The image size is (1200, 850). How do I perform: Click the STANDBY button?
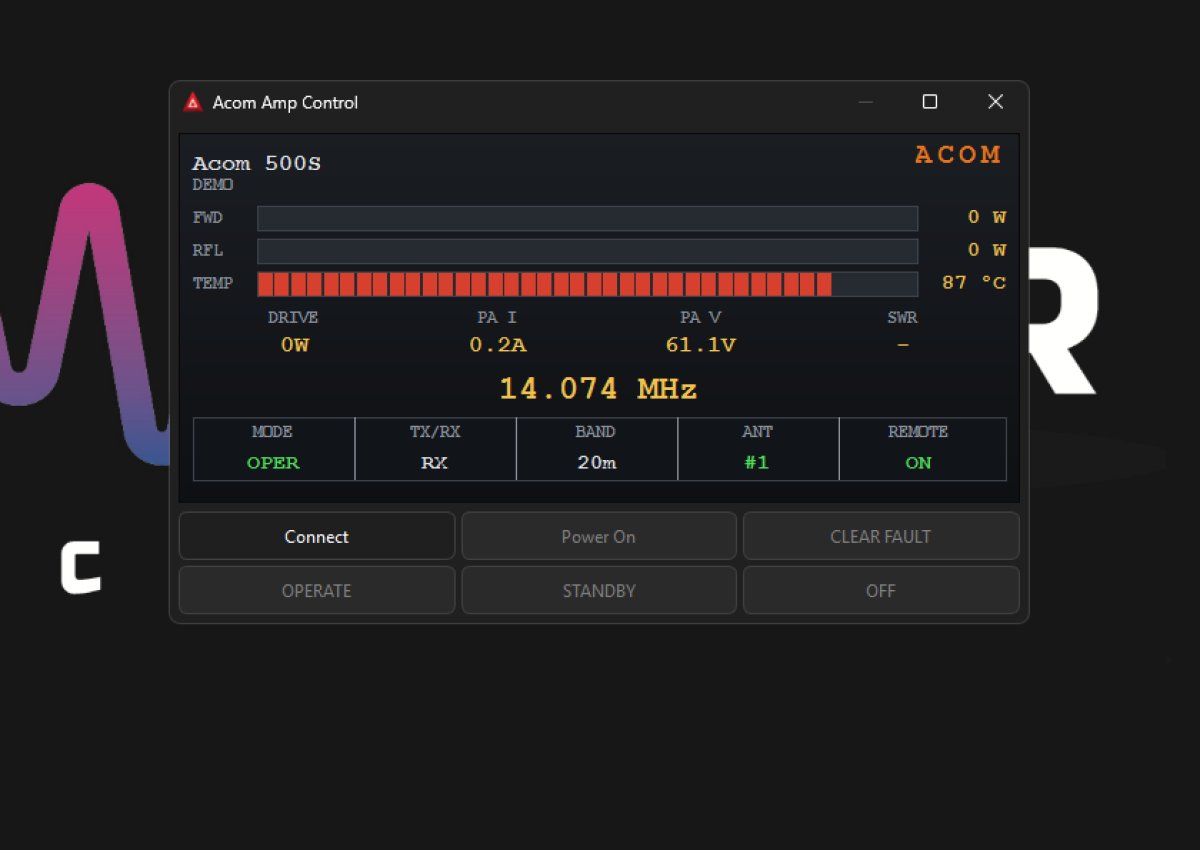coord(599,590)
